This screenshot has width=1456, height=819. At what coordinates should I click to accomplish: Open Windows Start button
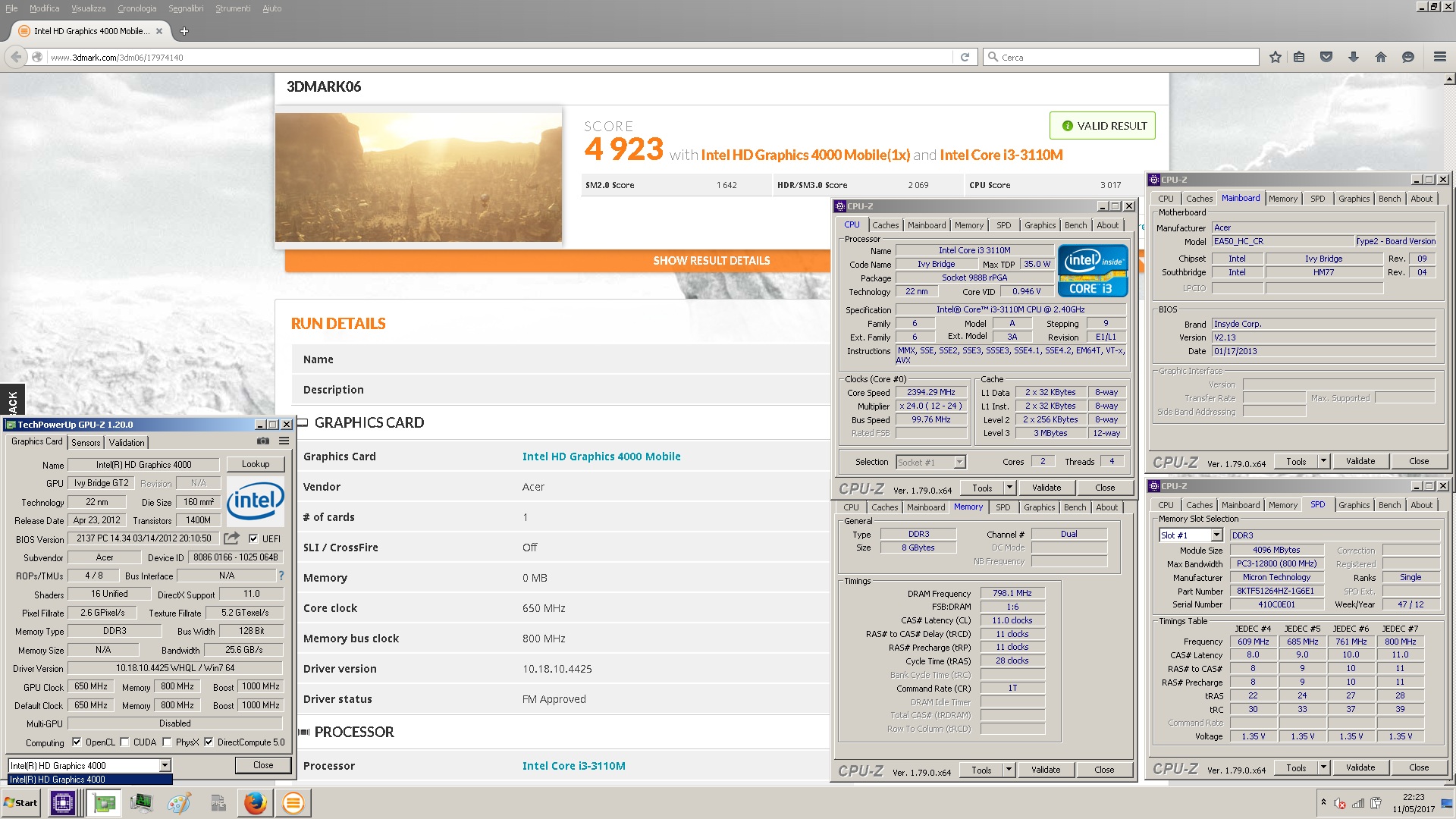pos(21,803)
